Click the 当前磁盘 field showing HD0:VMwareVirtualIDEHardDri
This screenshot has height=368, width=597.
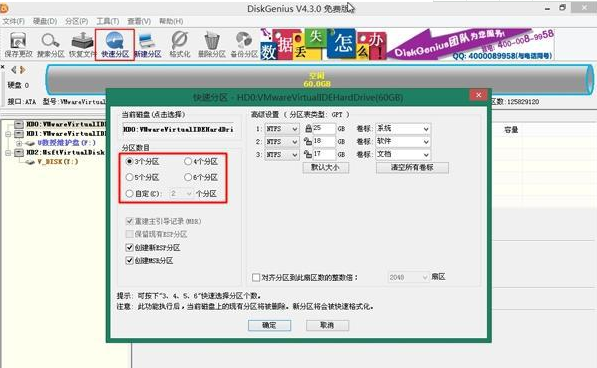point(178,129)
